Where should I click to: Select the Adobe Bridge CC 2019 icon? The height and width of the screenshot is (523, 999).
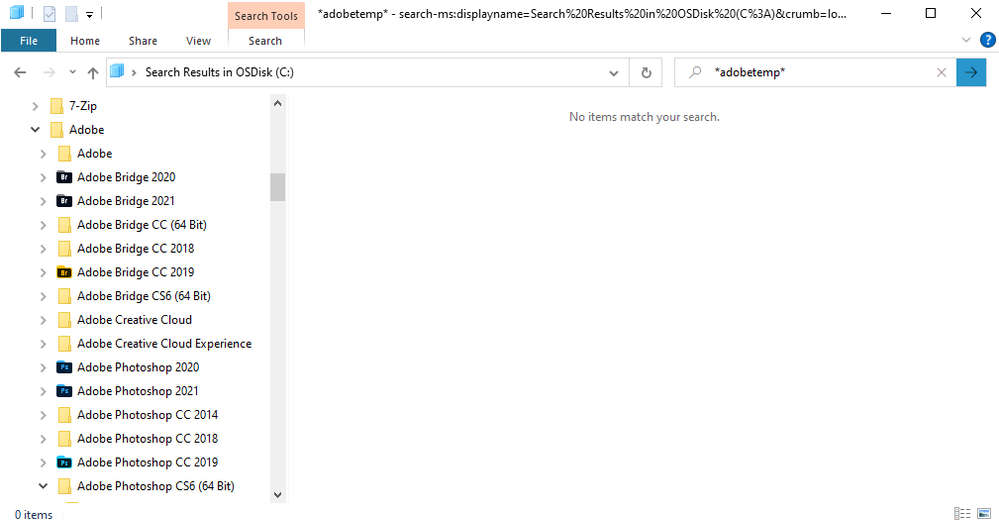64,272
